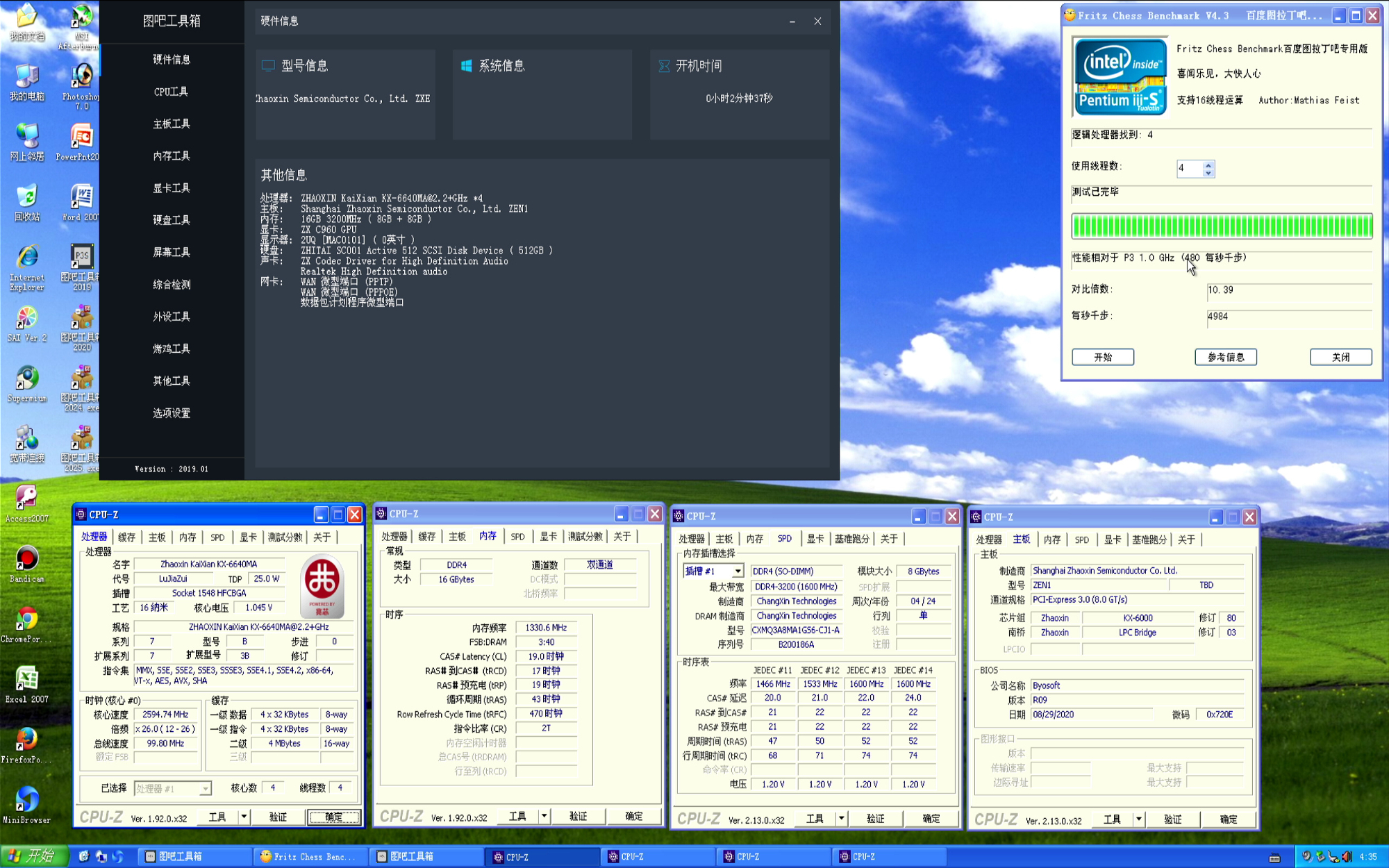
Task: Open the Access2007 desktop icon
Action: 27,504
